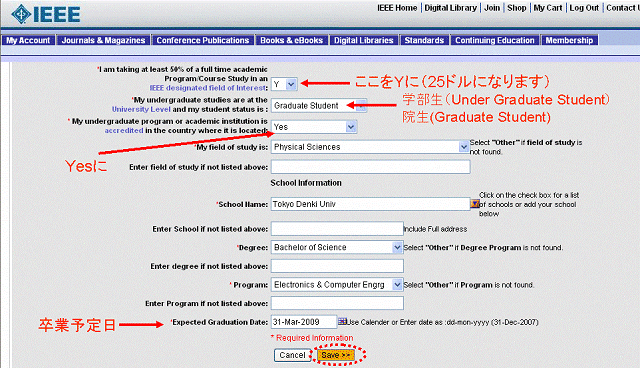Follow the IEEE designated field of interest link
The image size is (640, 368).
(x=208, y=88)
